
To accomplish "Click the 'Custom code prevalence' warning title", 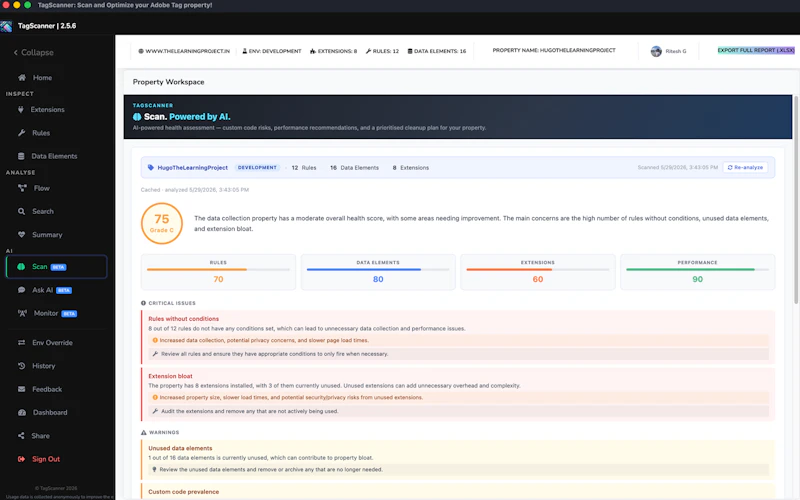I will pos(183,492).
